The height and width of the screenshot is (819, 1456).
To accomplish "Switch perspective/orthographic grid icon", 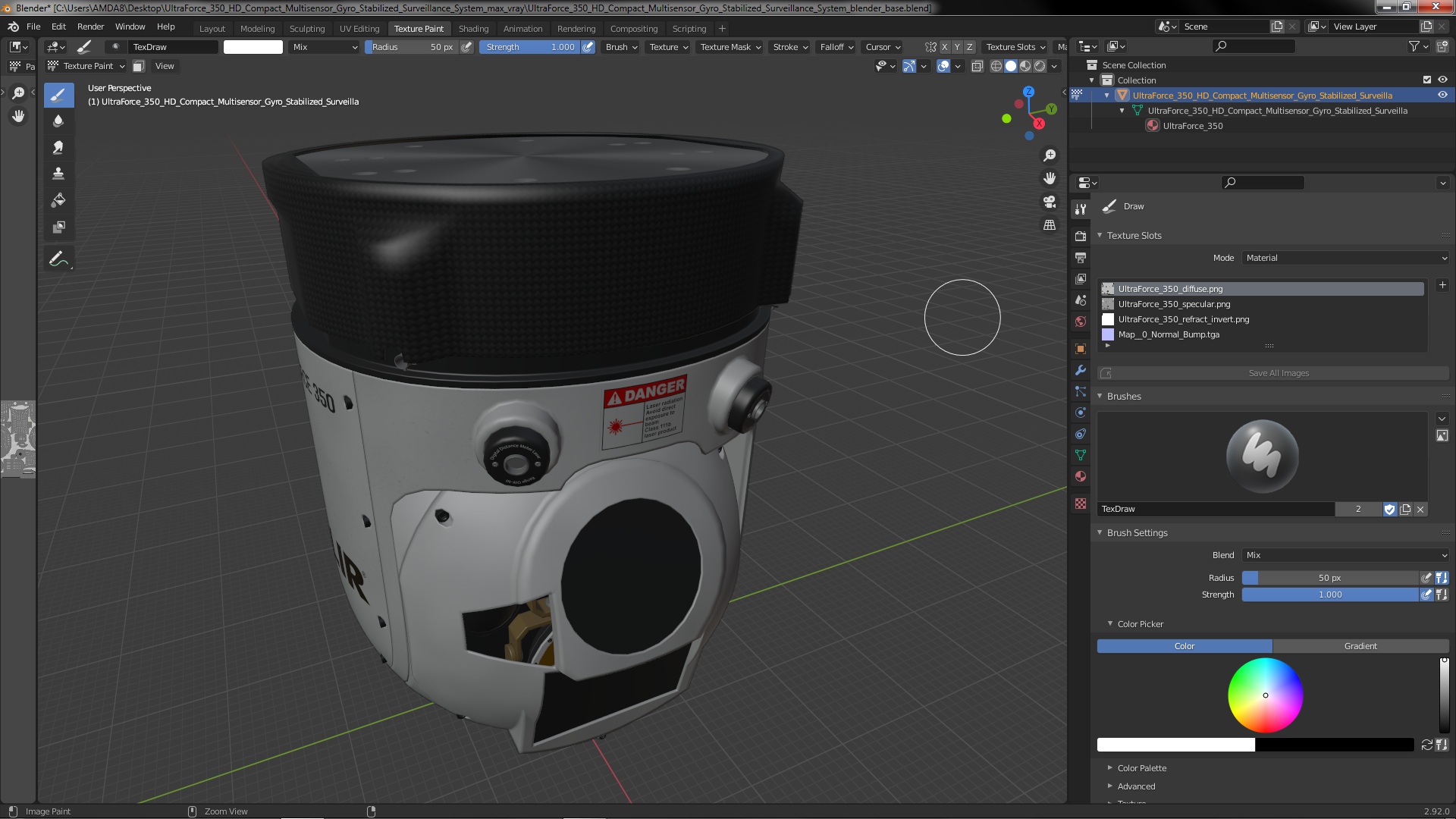I will coord(1050,225).
